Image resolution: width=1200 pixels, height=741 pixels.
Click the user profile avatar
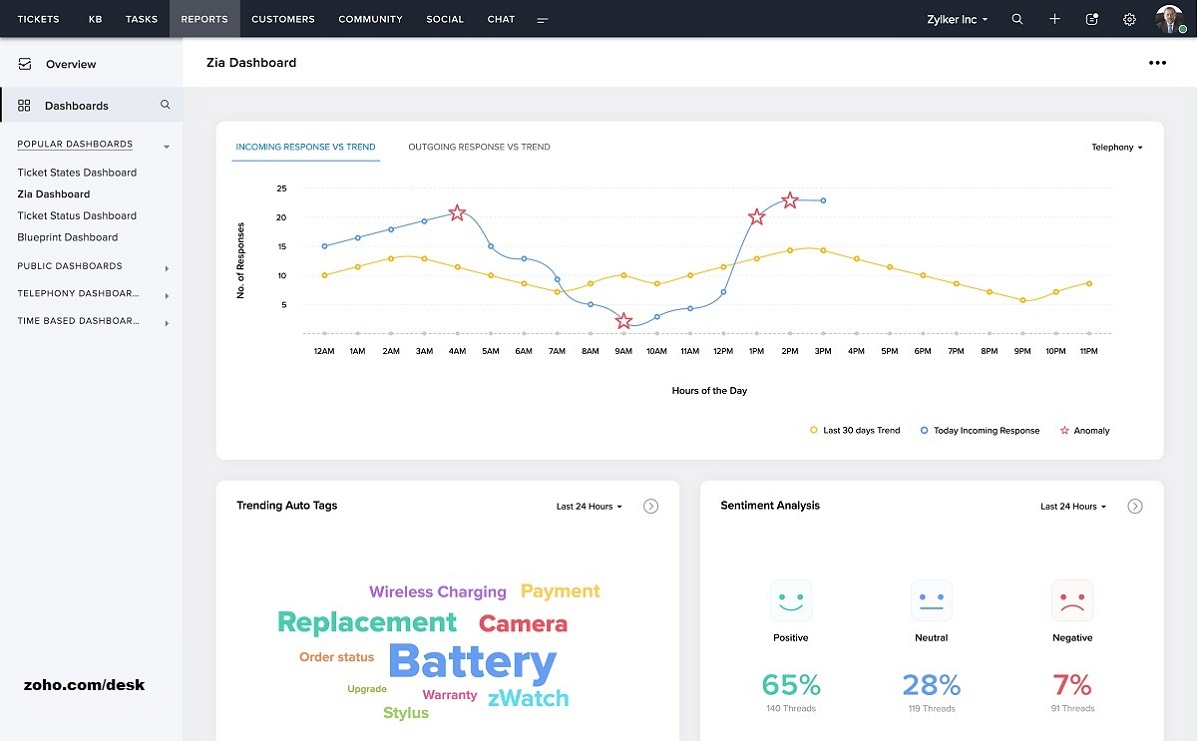(1169, 19)
